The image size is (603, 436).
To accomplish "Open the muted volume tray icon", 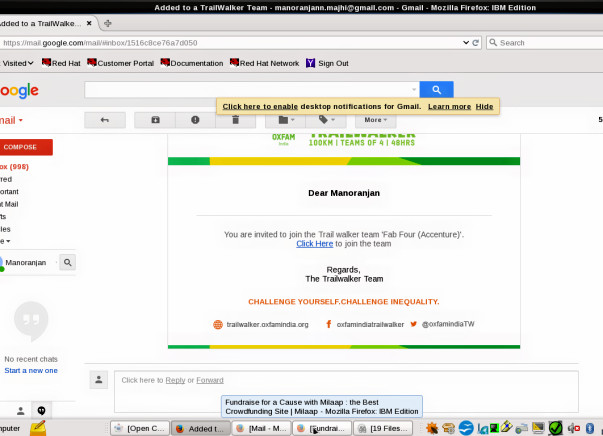I will pyautogui.click(x=573, y=428).
